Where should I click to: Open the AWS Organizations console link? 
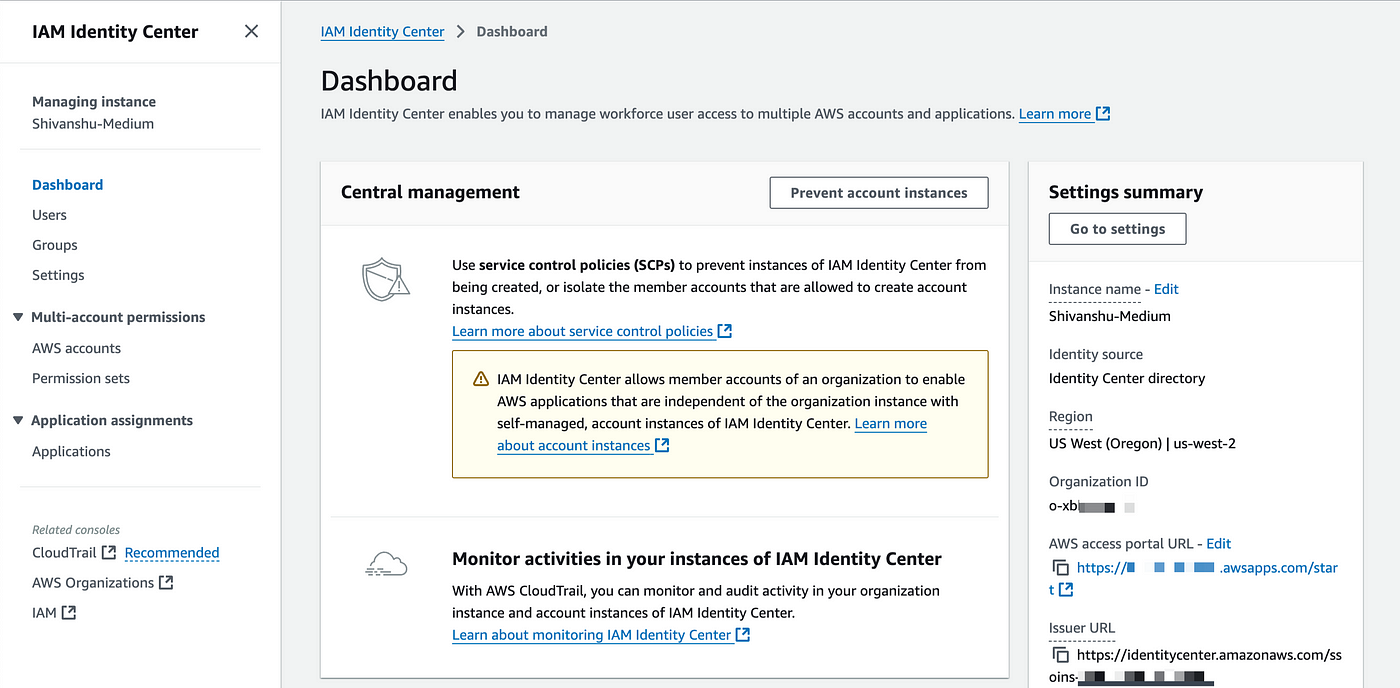93,582
